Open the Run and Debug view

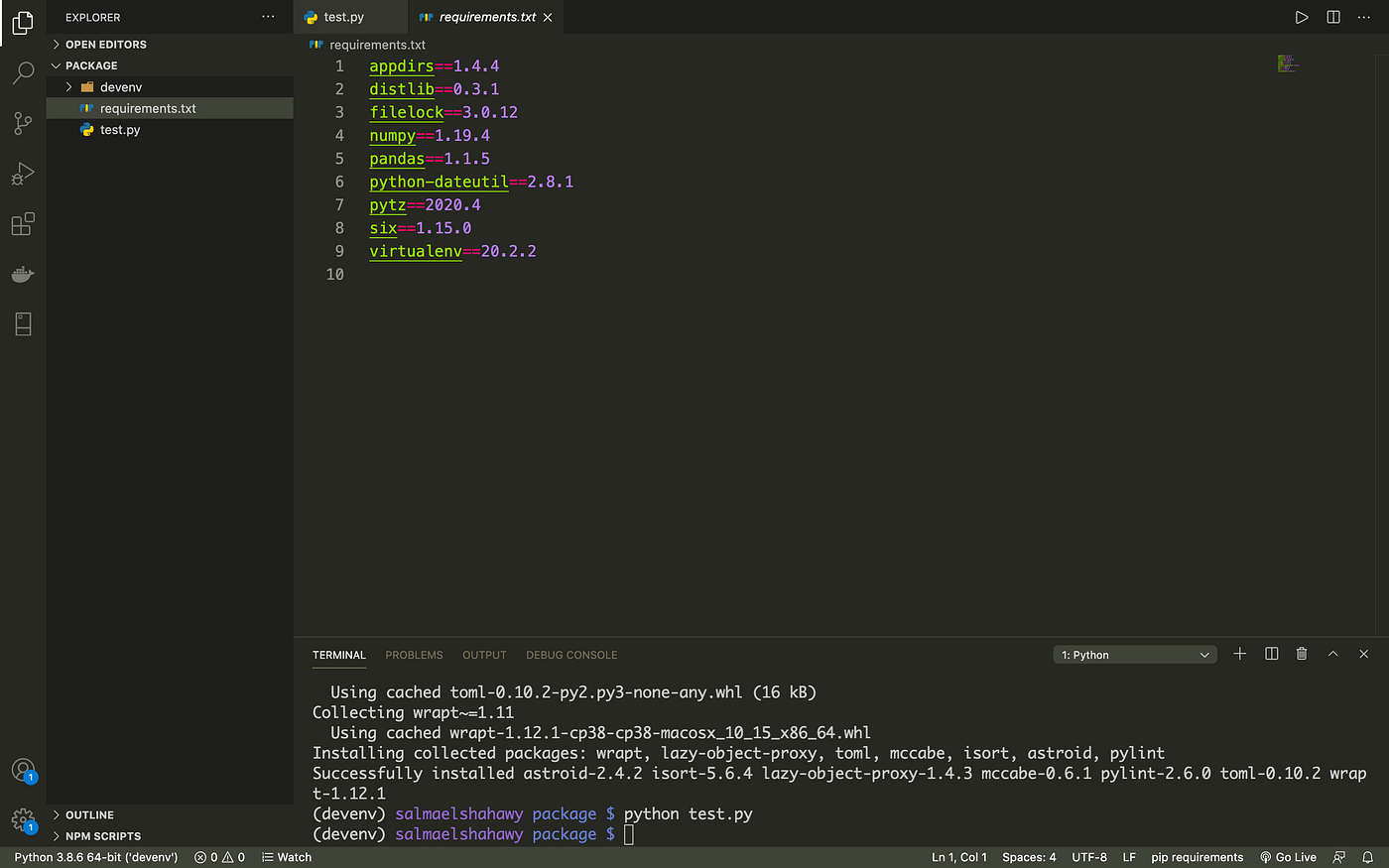pyautogui.click(x=23, y=174)
